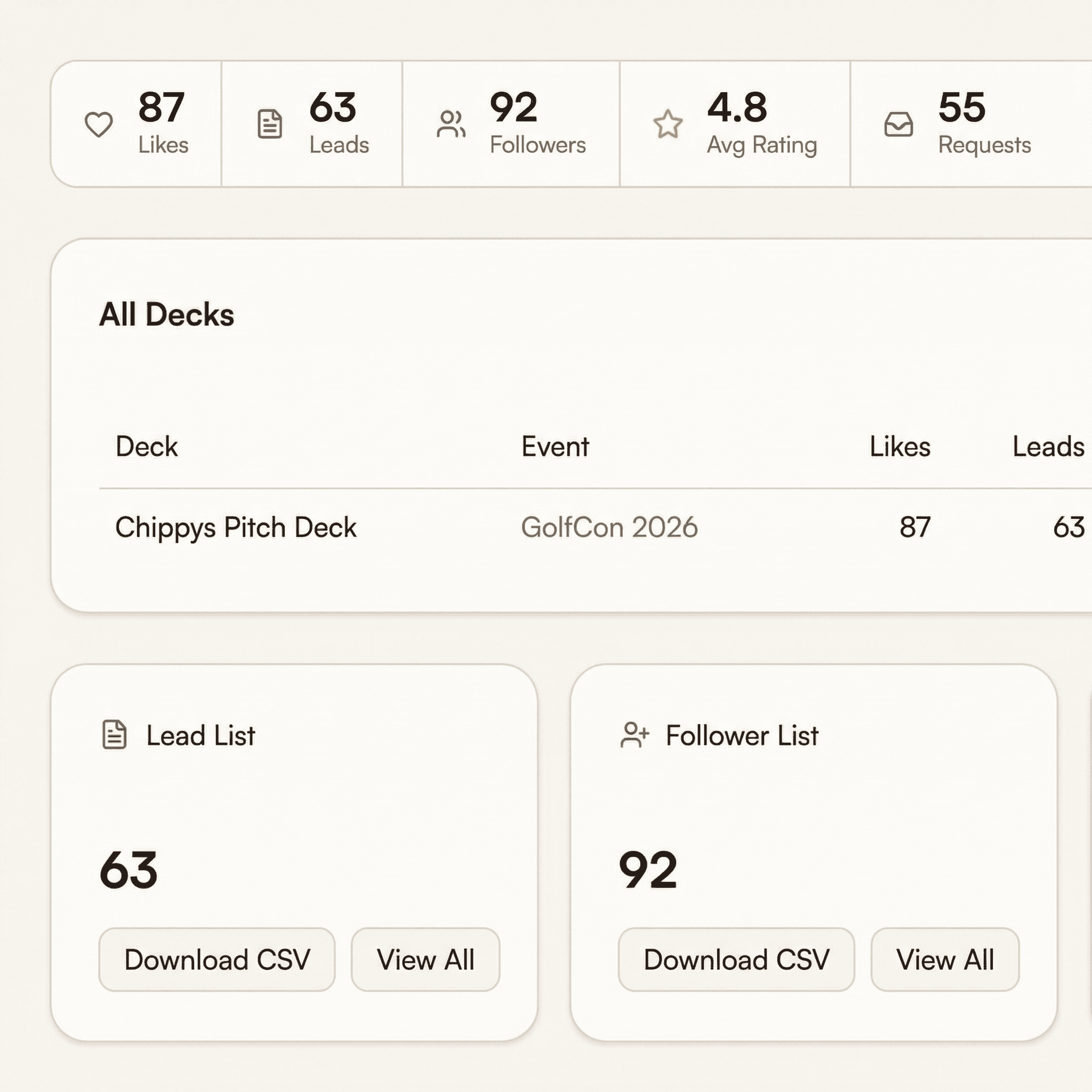
Task: Click the star icon beside Avg Rating
Action: pyautogui.click(x=668, y=123)
